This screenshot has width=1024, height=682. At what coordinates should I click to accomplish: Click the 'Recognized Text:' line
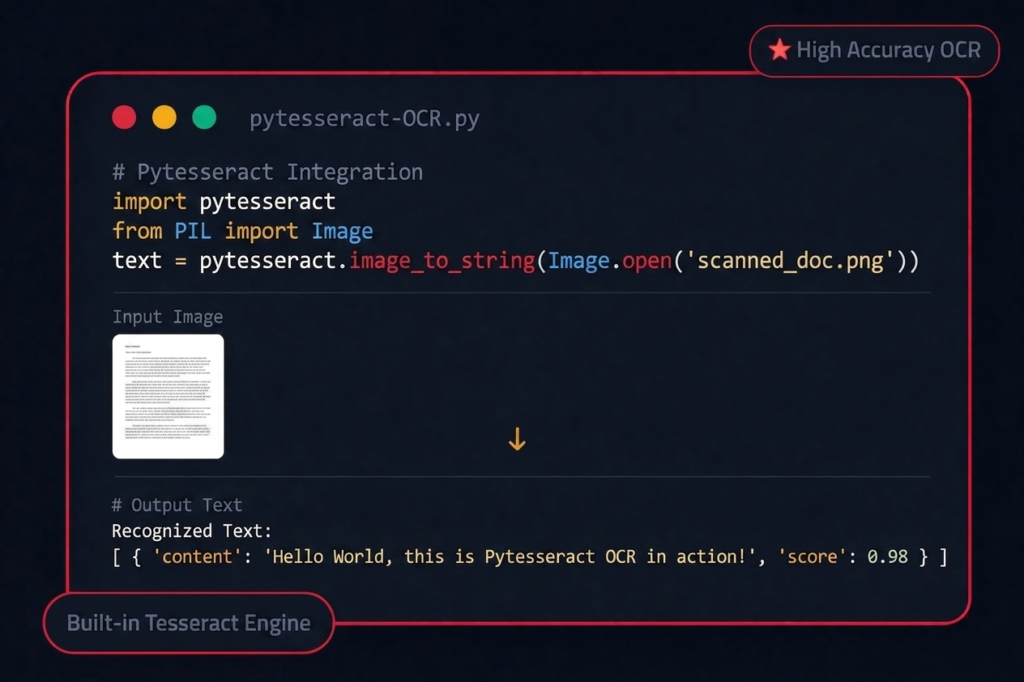click(191, 530)
